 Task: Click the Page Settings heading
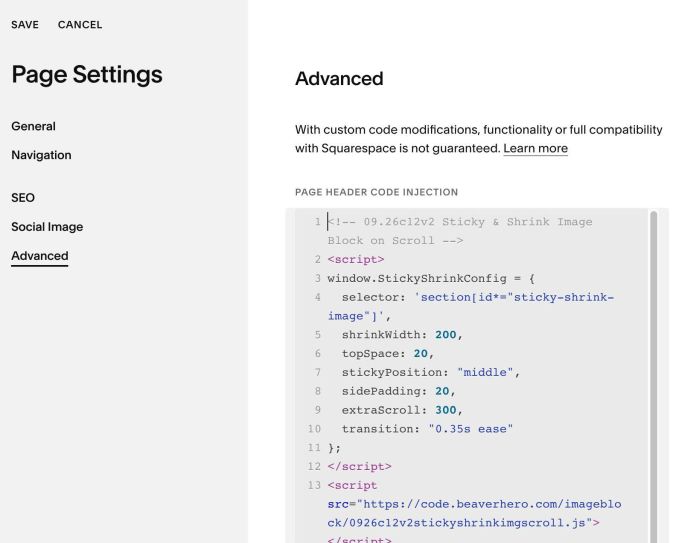[x=87, y=75]
